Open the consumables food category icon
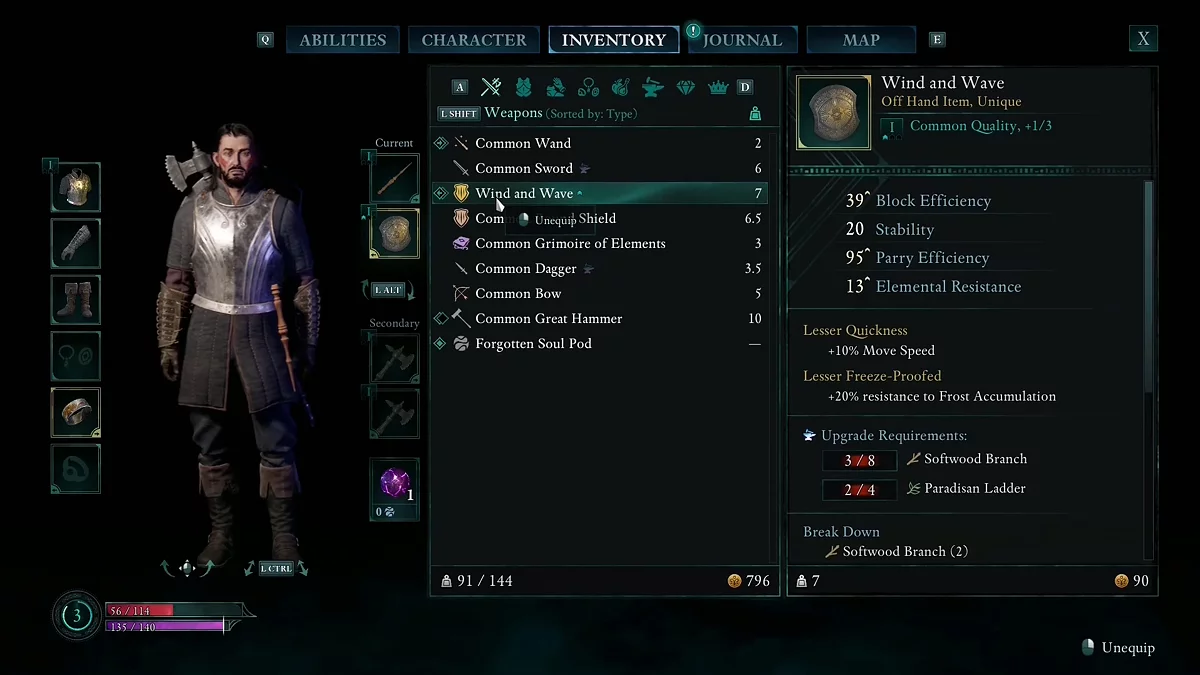Screen dimensions: 1200x675 (620, 87)
